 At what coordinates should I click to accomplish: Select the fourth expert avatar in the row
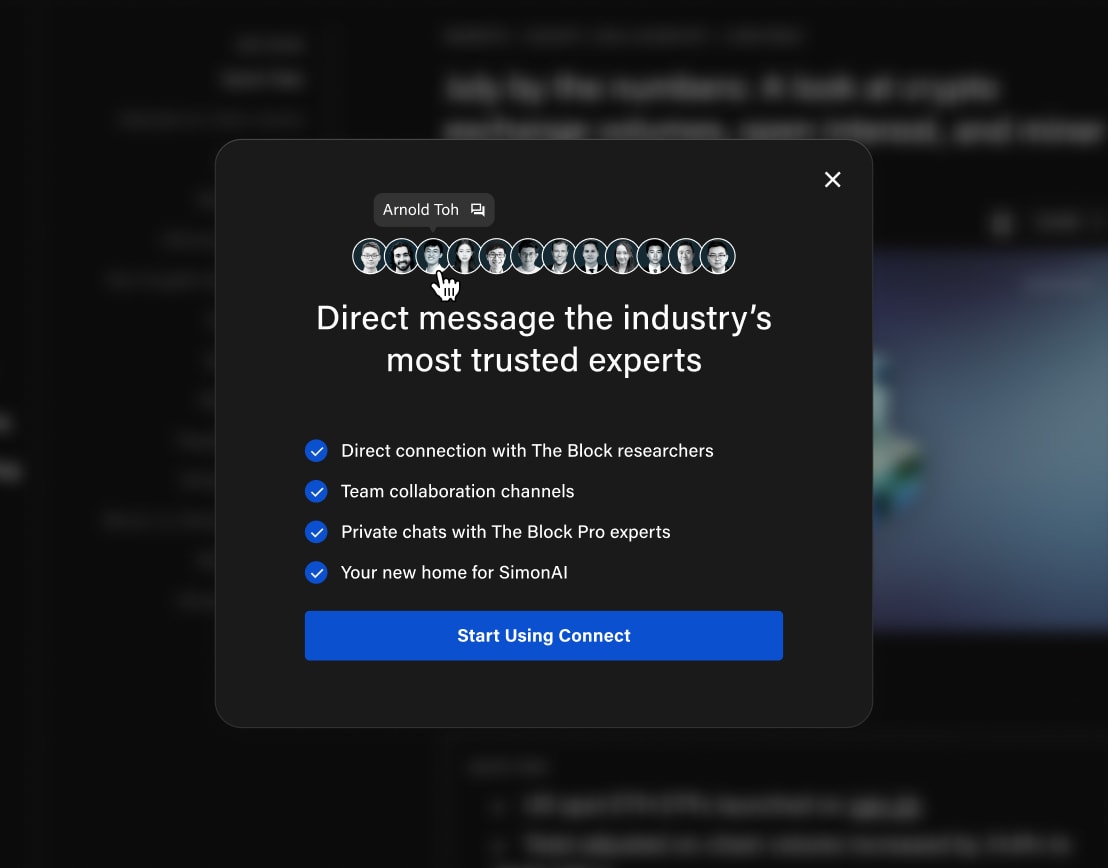[x=464, y=257]
